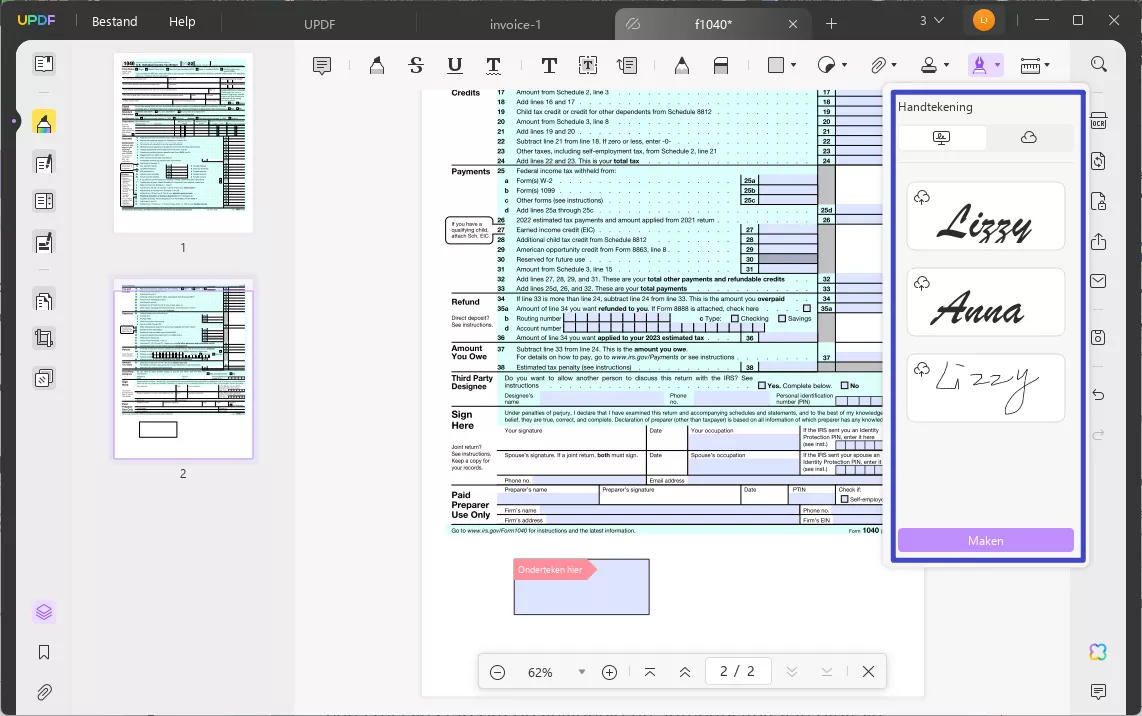Open the Help menu
The image size is (1142, 716).
(x=182, y=21)
